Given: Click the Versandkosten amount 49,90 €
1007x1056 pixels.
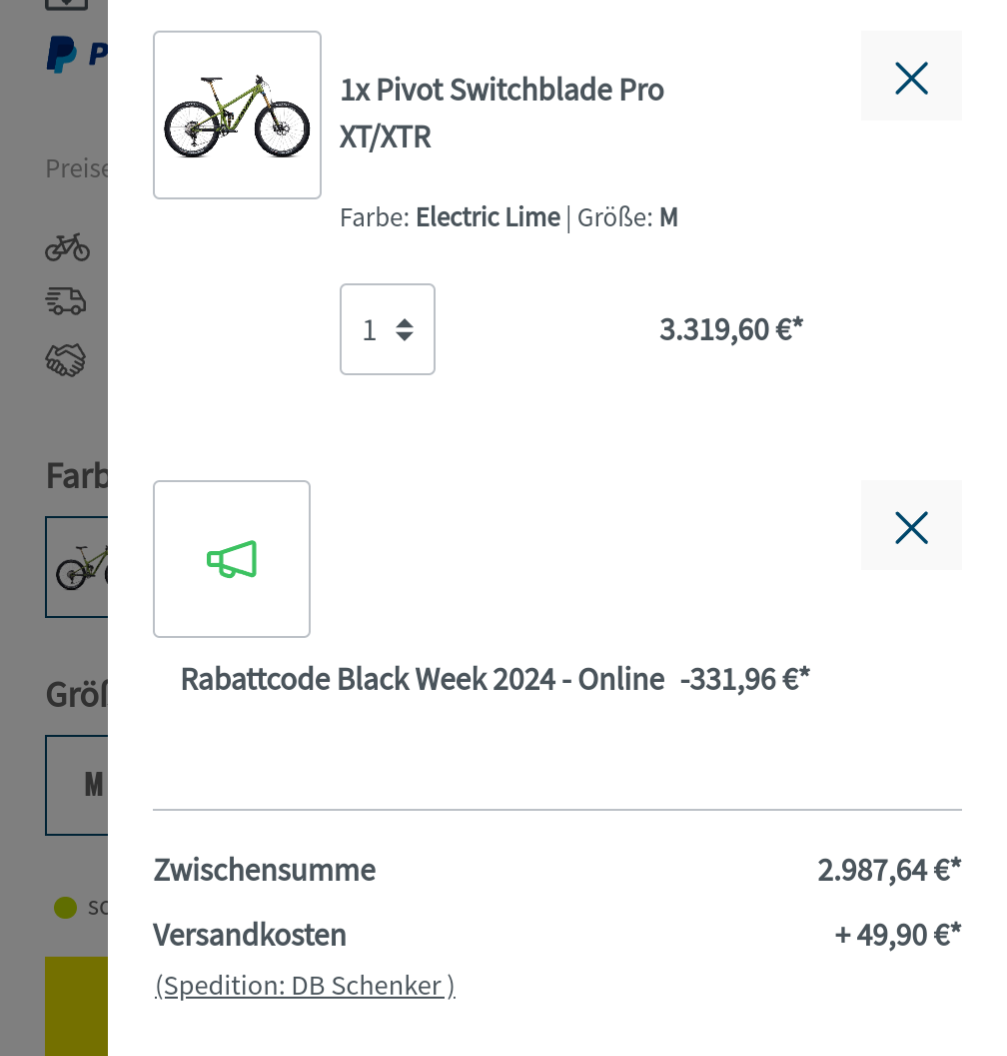Looking at the screenshot, I should coord(897,935).
